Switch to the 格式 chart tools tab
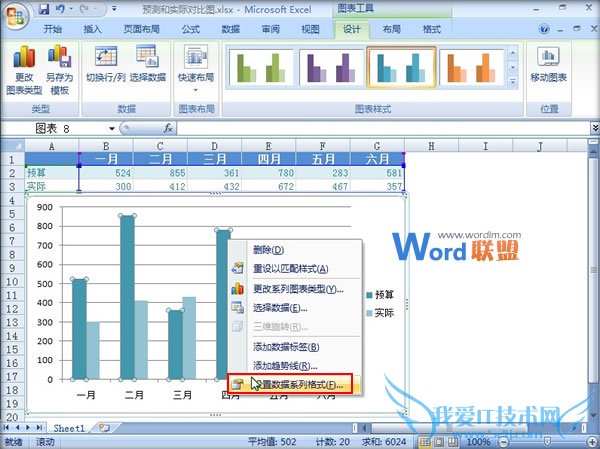The width and height of the screenshot is (600, 449). click(x=432, y=29)
